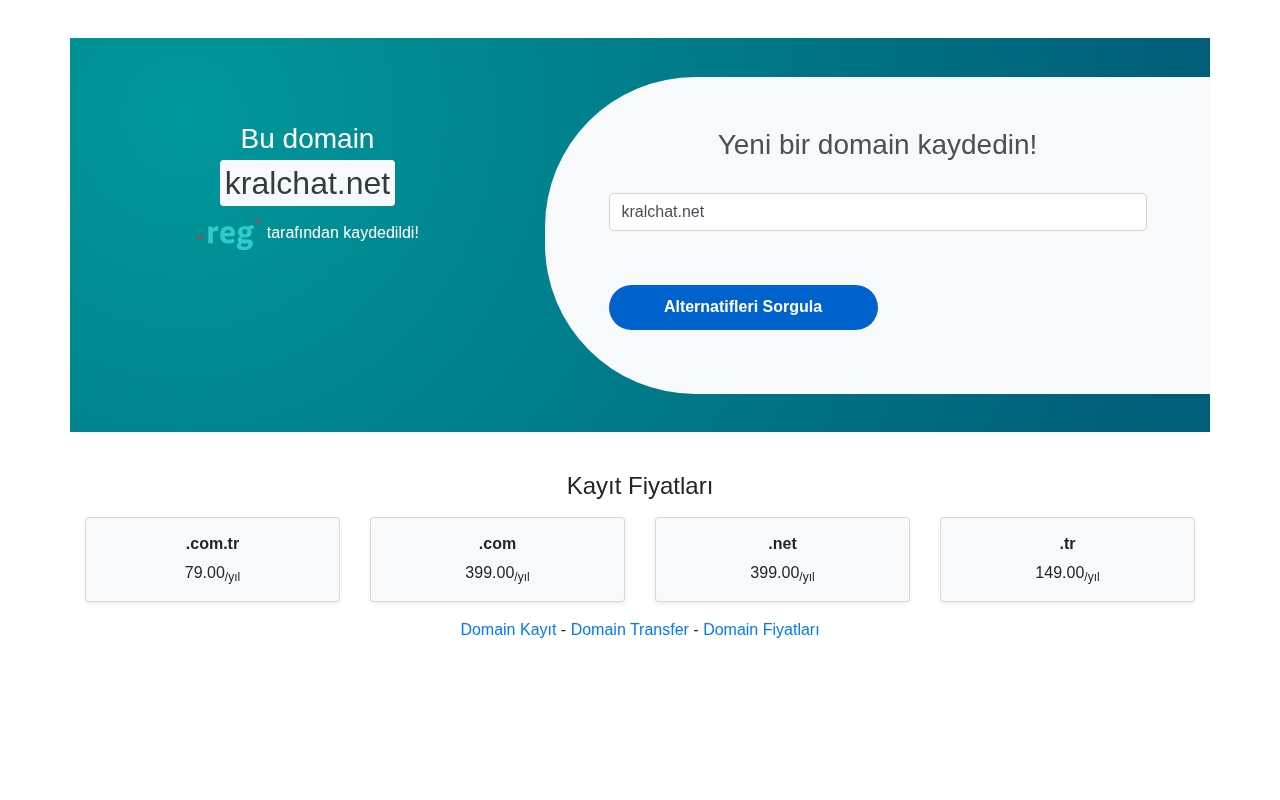Select the .tr pricing card title
Viewport: 1280px width, 800px height.
click(1067, 544)
